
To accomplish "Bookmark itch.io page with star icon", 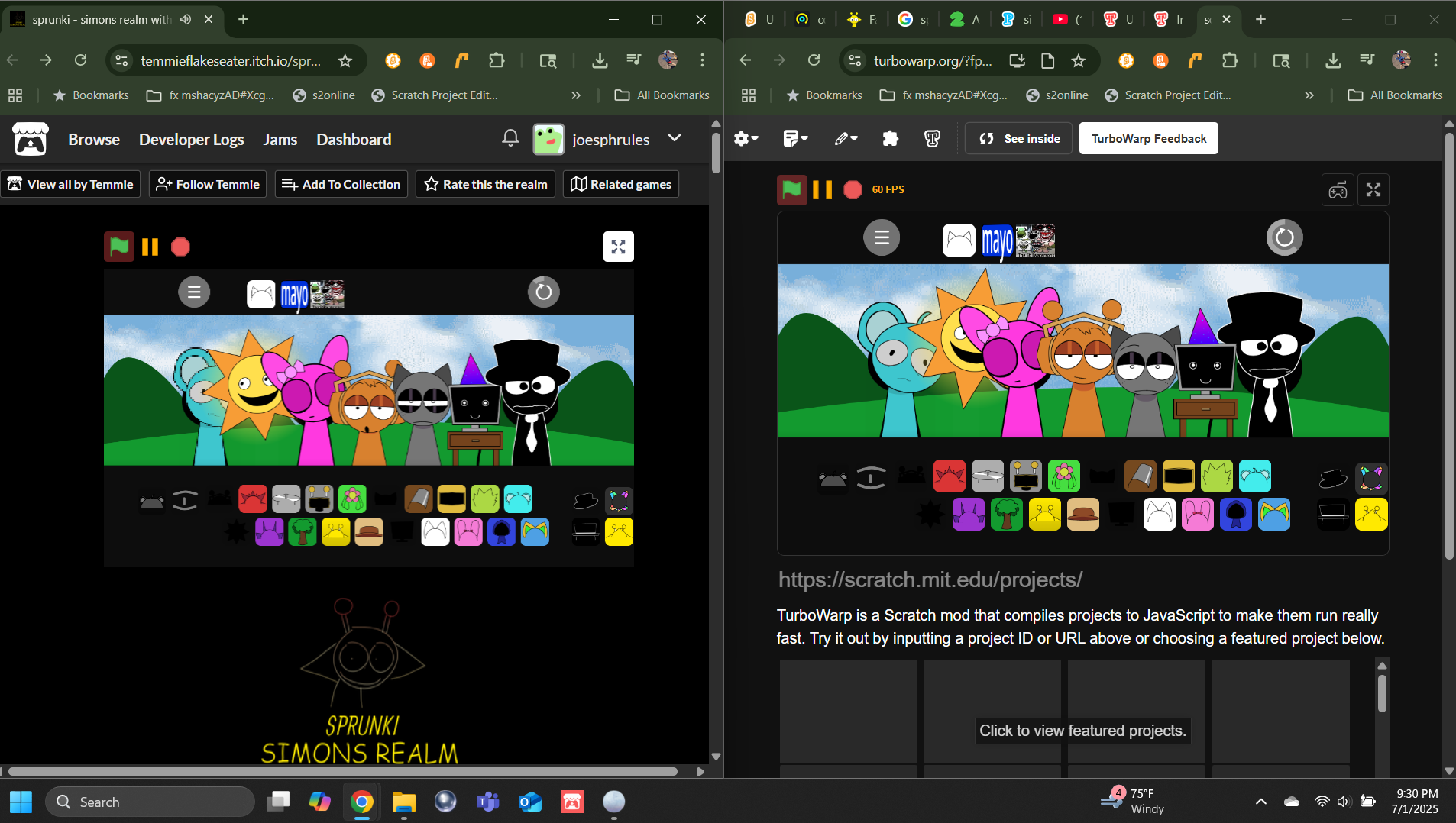I will pos(345,60).
